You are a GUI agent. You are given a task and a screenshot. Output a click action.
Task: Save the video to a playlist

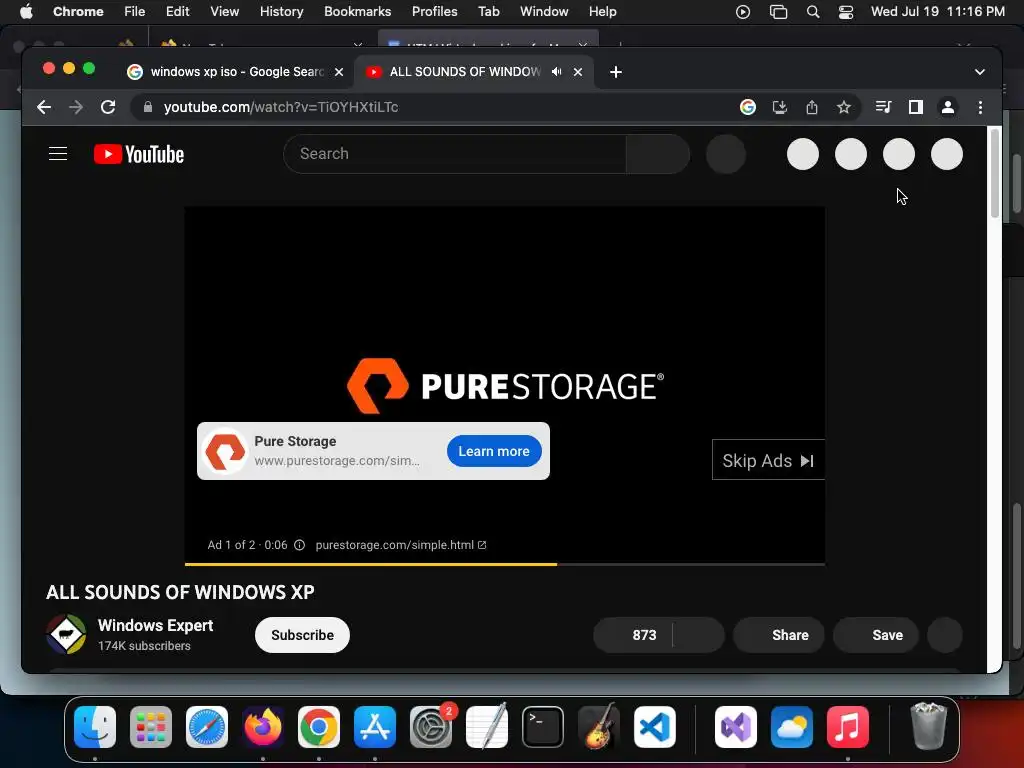(876, 635)
